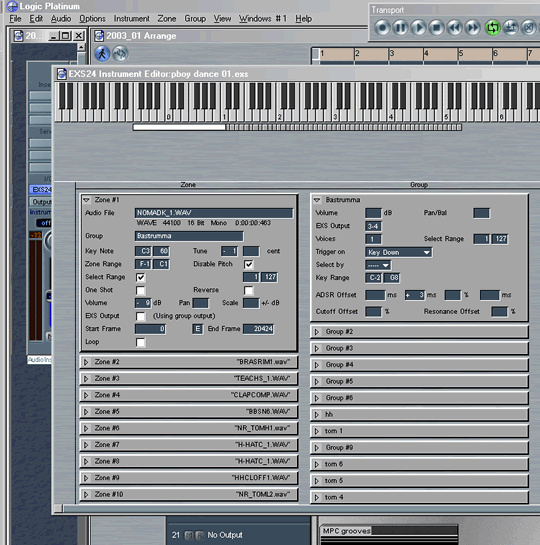Click the Group field Bastrumma in Zone #1
The height and width of the screenshot is (545, 540).
pyautogui.click(x=189, y=236)
